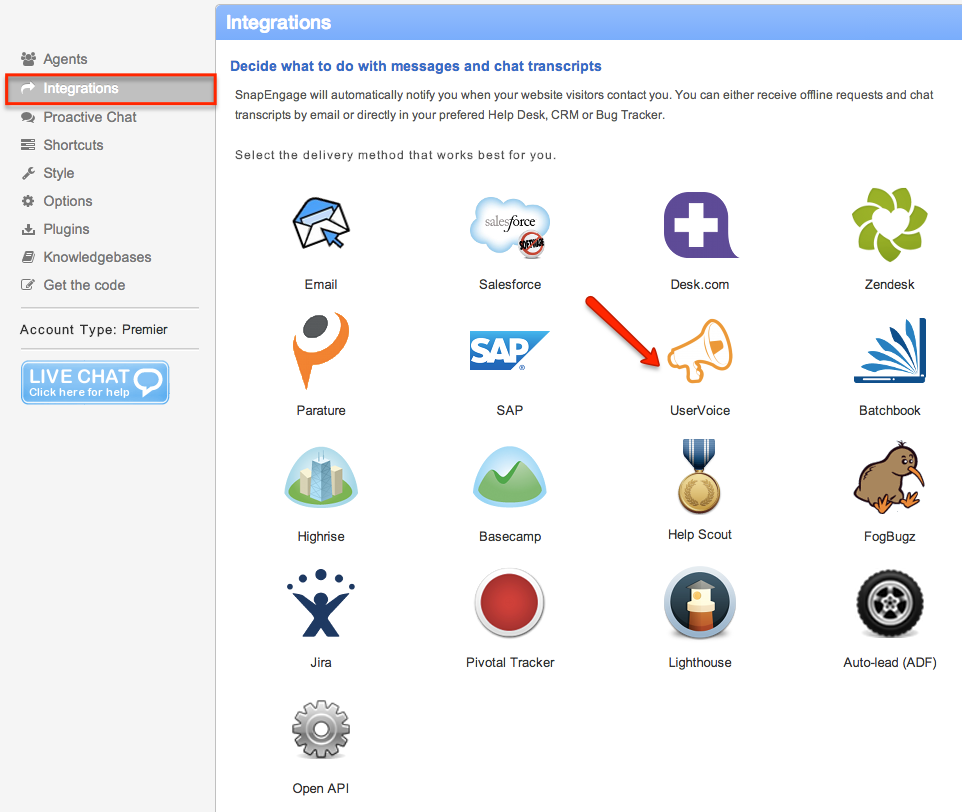Choose the Parature orange logo icon
Image resolution: width=962 pixels, height=812 pixels.
(321, 350)
